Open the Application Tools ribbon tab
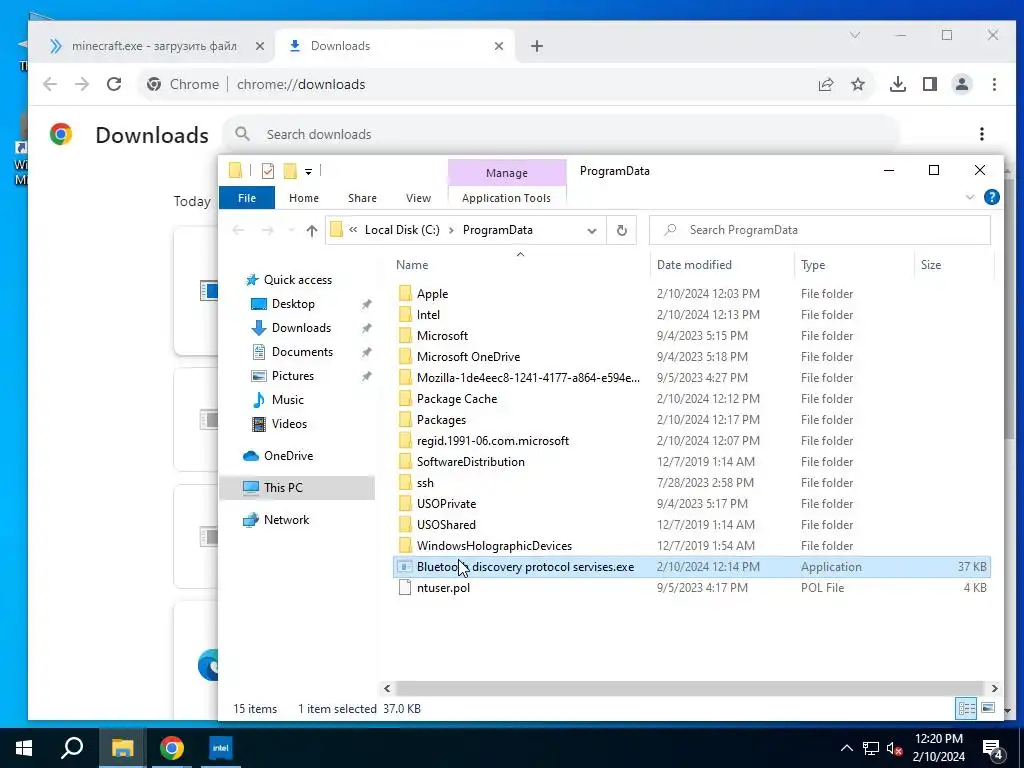1024x768 pixels. pos(506,198)
